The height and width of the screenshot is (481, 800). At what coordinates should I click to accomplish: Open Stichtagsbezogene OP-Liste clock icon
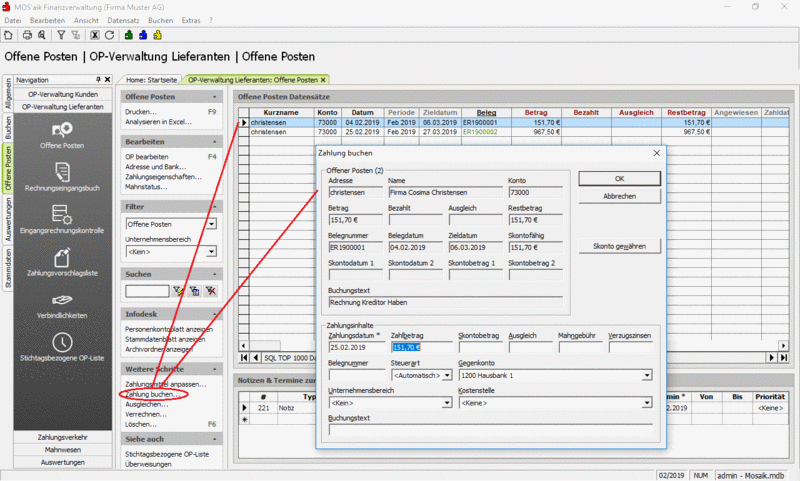tap(62, 342)
